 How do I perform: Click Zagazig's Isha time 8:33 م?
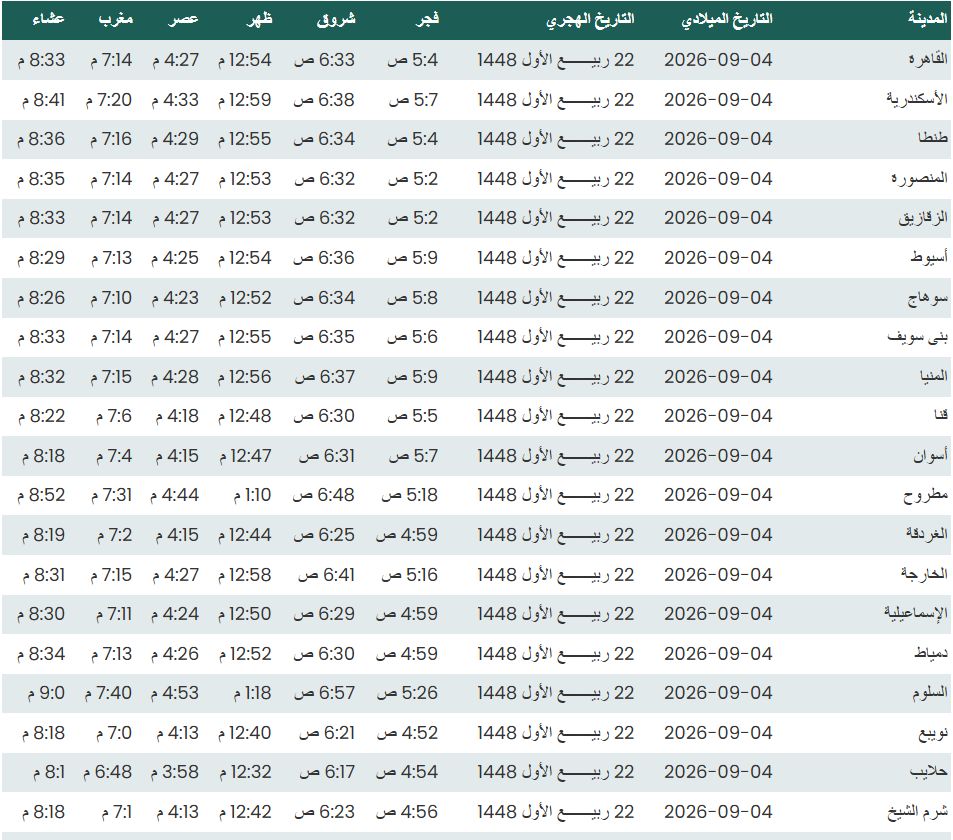tap(41, 218)
